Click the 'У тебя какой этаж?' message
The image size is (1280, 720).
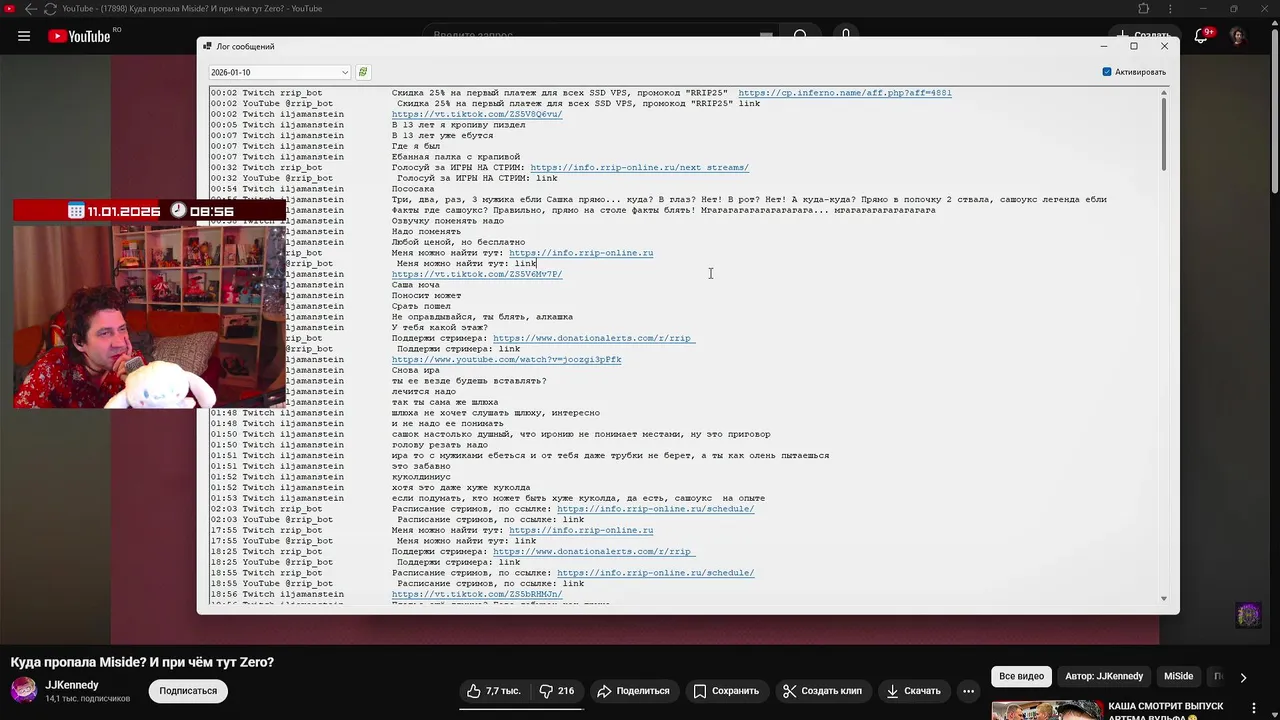click(x=440, y=327)
